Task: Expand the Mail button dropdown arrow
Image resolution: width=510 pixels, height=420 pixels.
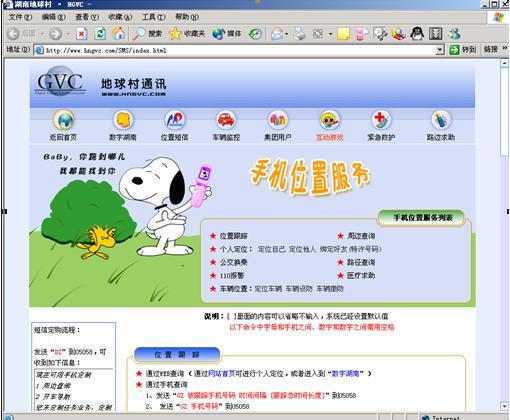Action: point(286,34)
